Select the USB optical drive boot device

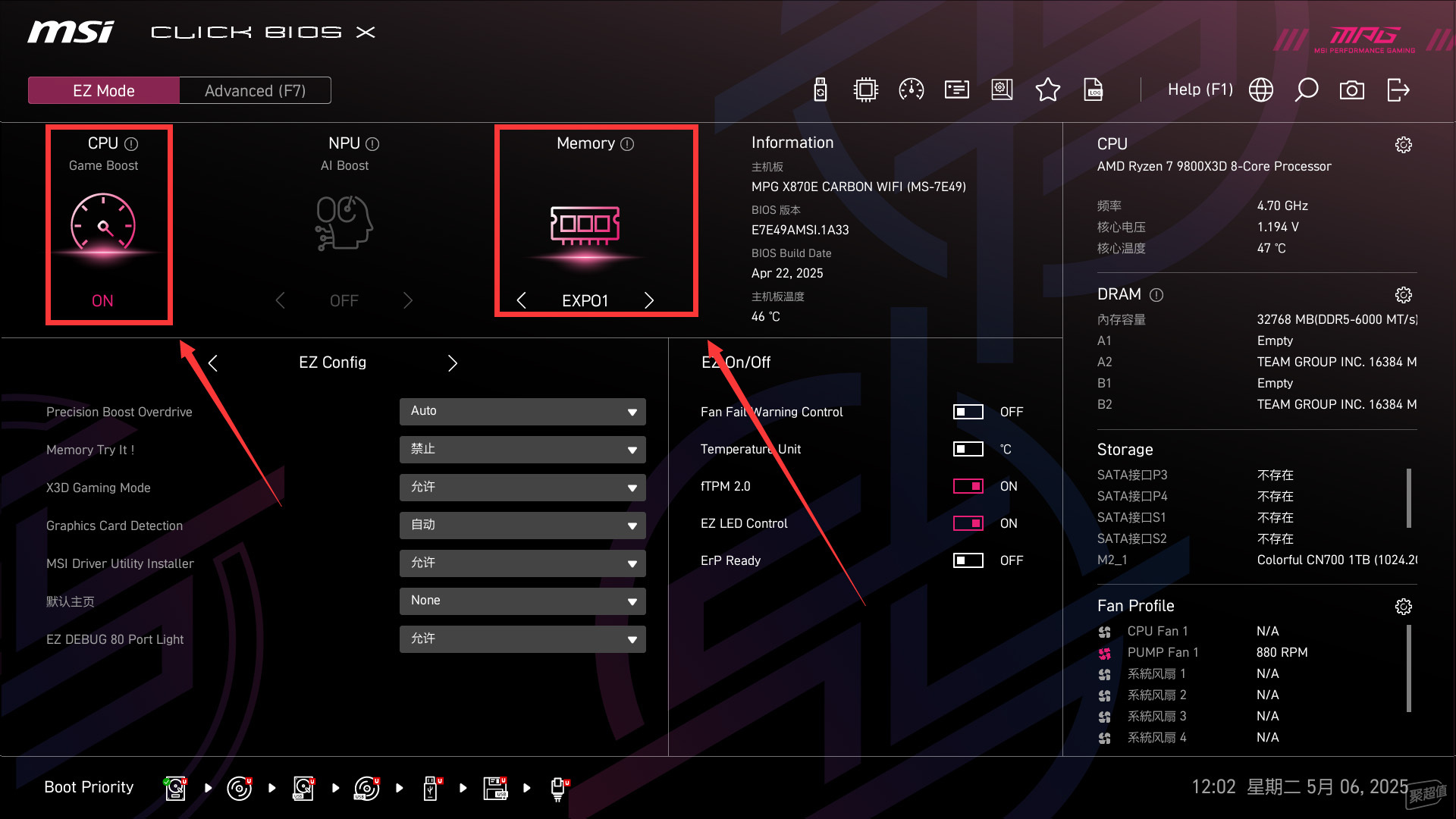367,788
